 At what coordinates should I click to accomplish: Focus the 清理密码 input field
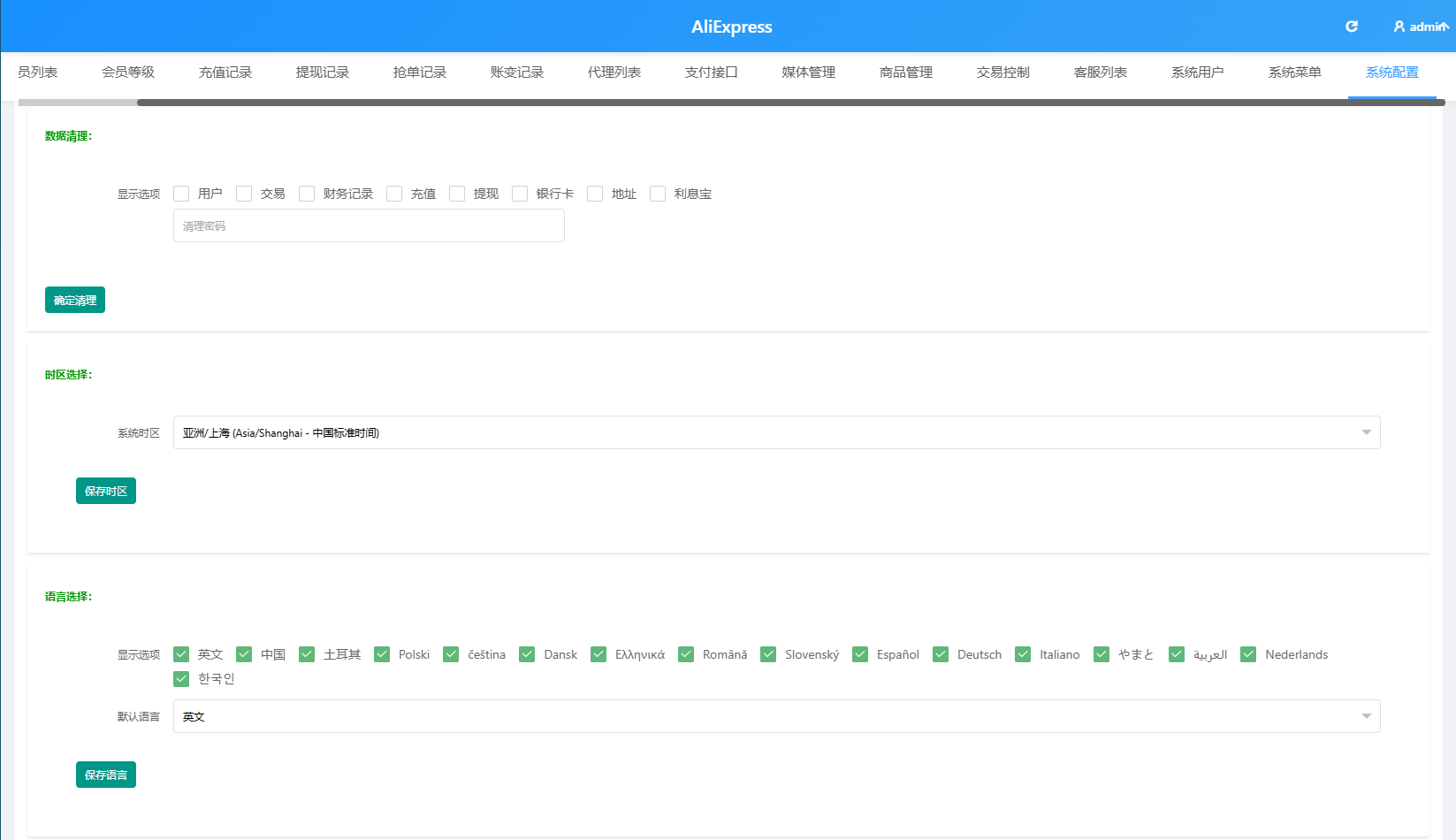coord(369,225)
